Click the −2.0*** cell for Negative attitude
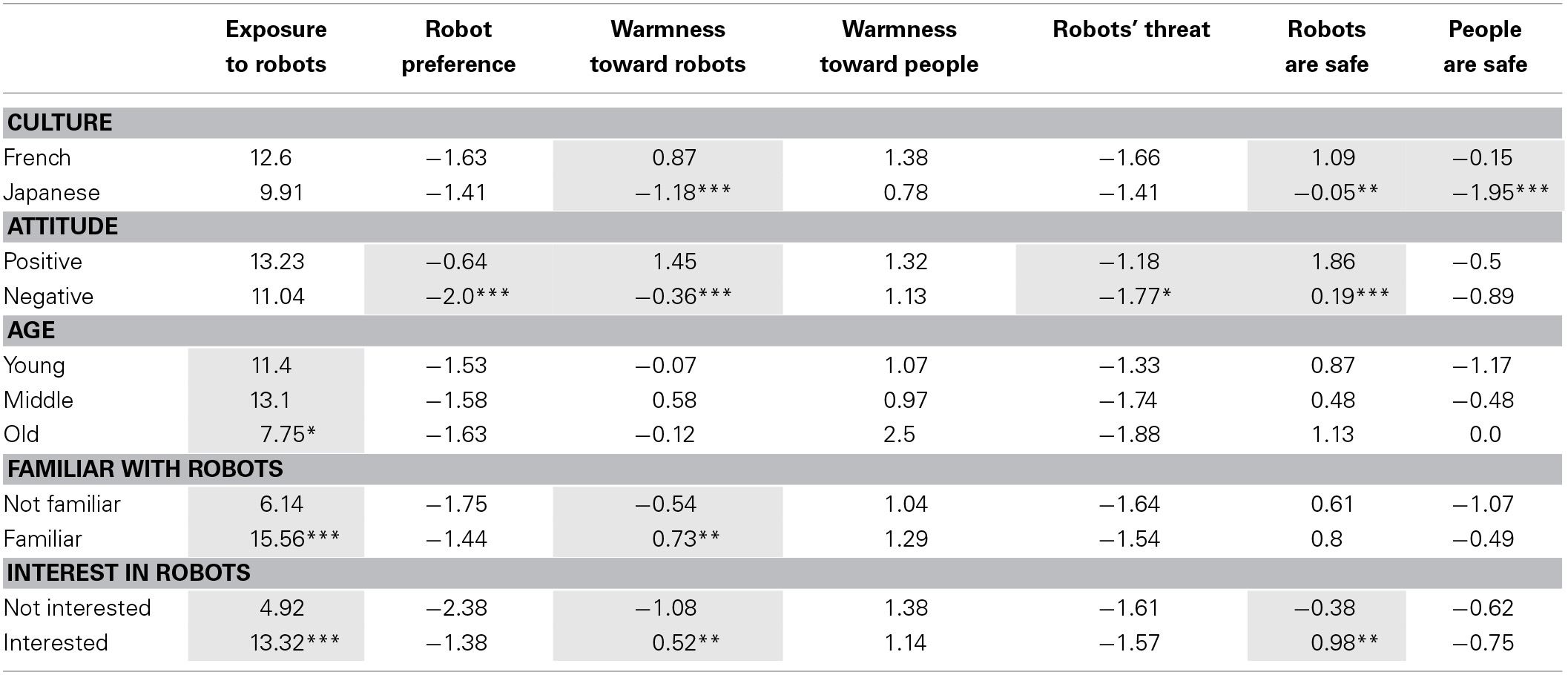Screen dimensions: 1568x675 coord(467,297)
